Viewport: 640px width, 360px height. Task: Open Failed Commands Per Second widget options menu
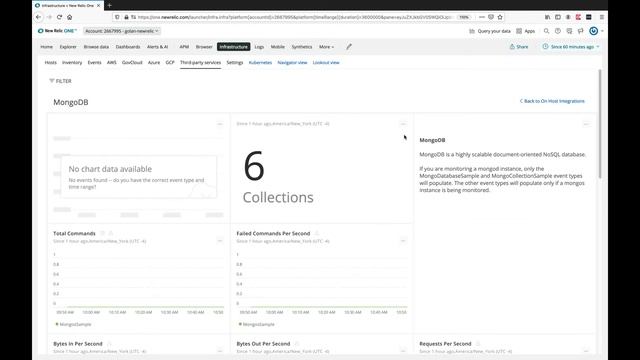pyautogui.click(x=403, y=241)
